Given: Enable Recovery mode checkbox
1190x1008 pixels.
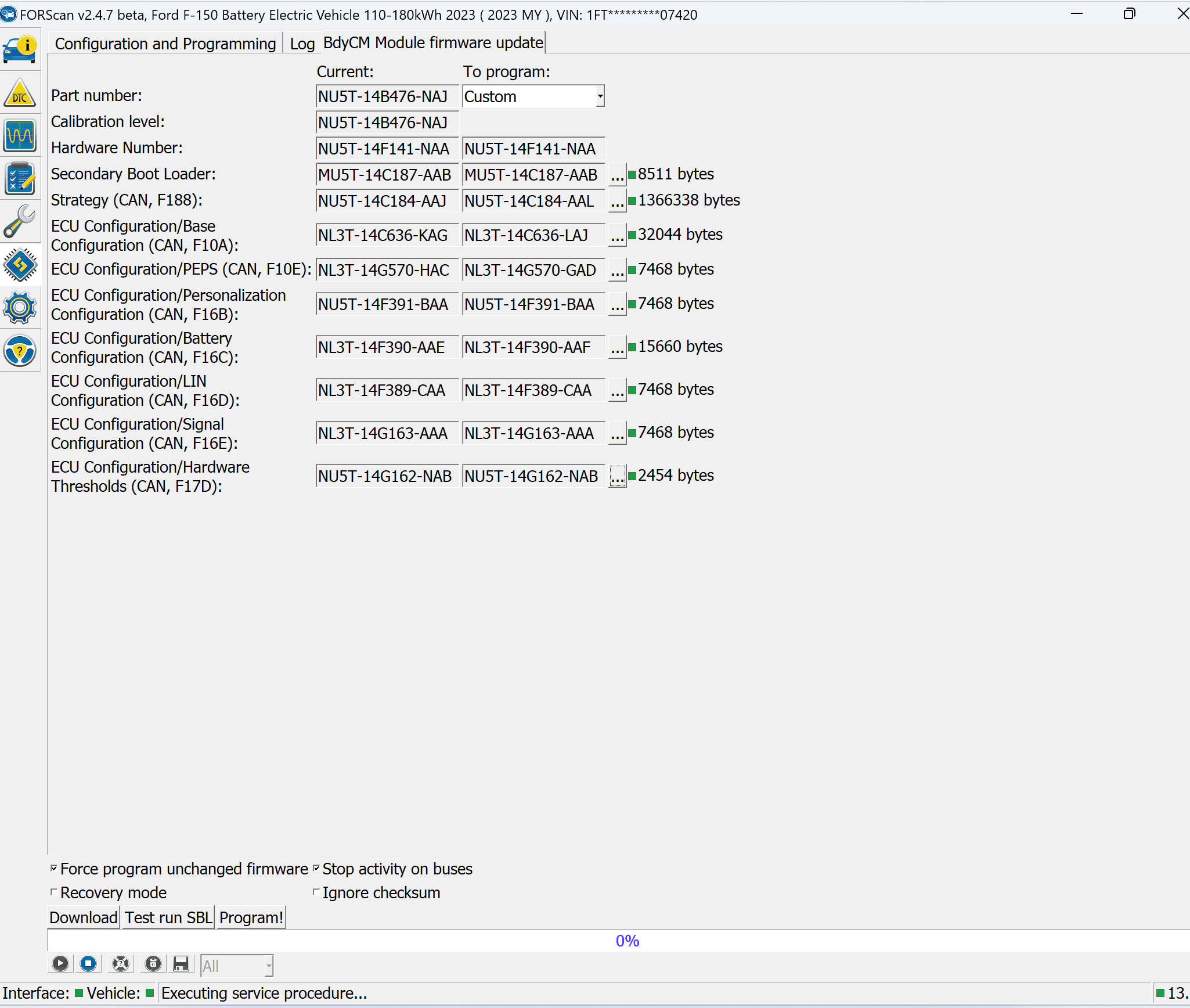Looking at the screenshot, I should (x=52, y=893).
